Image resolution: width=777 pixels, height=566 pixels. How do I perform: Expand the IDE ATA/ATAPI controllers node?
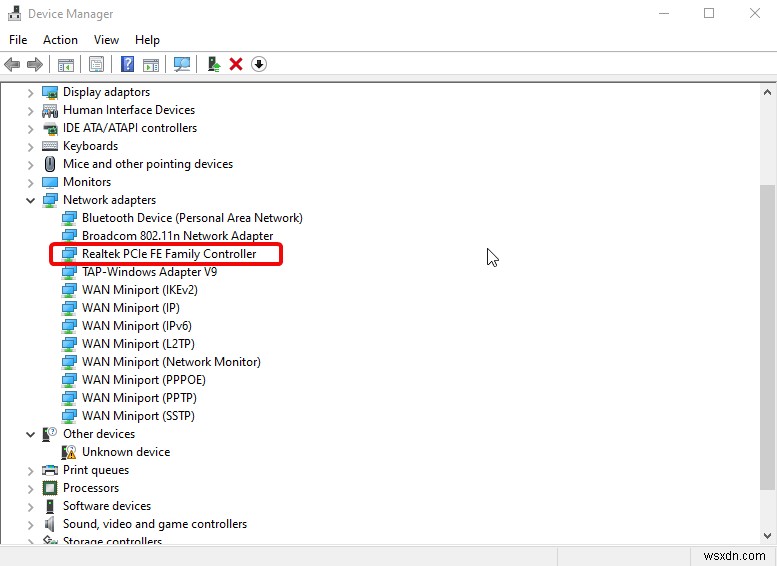pyautogui.click(x=30, y=129)
